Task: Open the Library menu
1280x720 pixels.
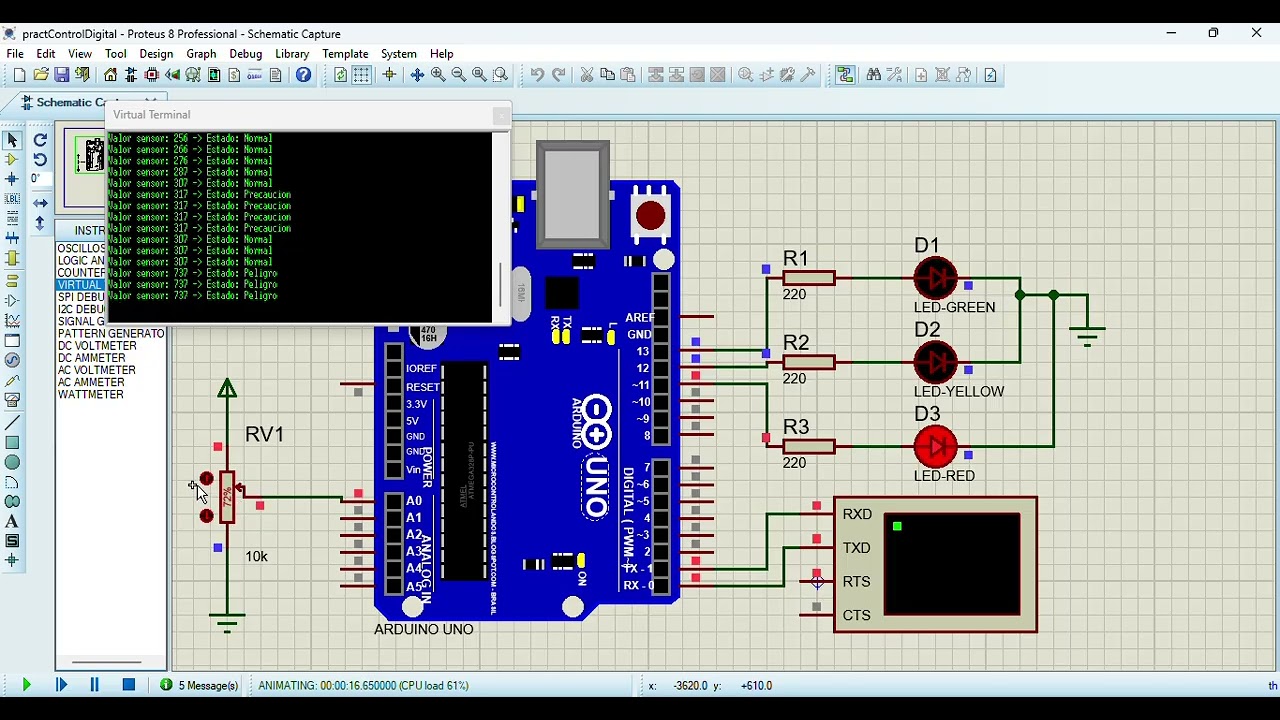Action: pos(292,54)
